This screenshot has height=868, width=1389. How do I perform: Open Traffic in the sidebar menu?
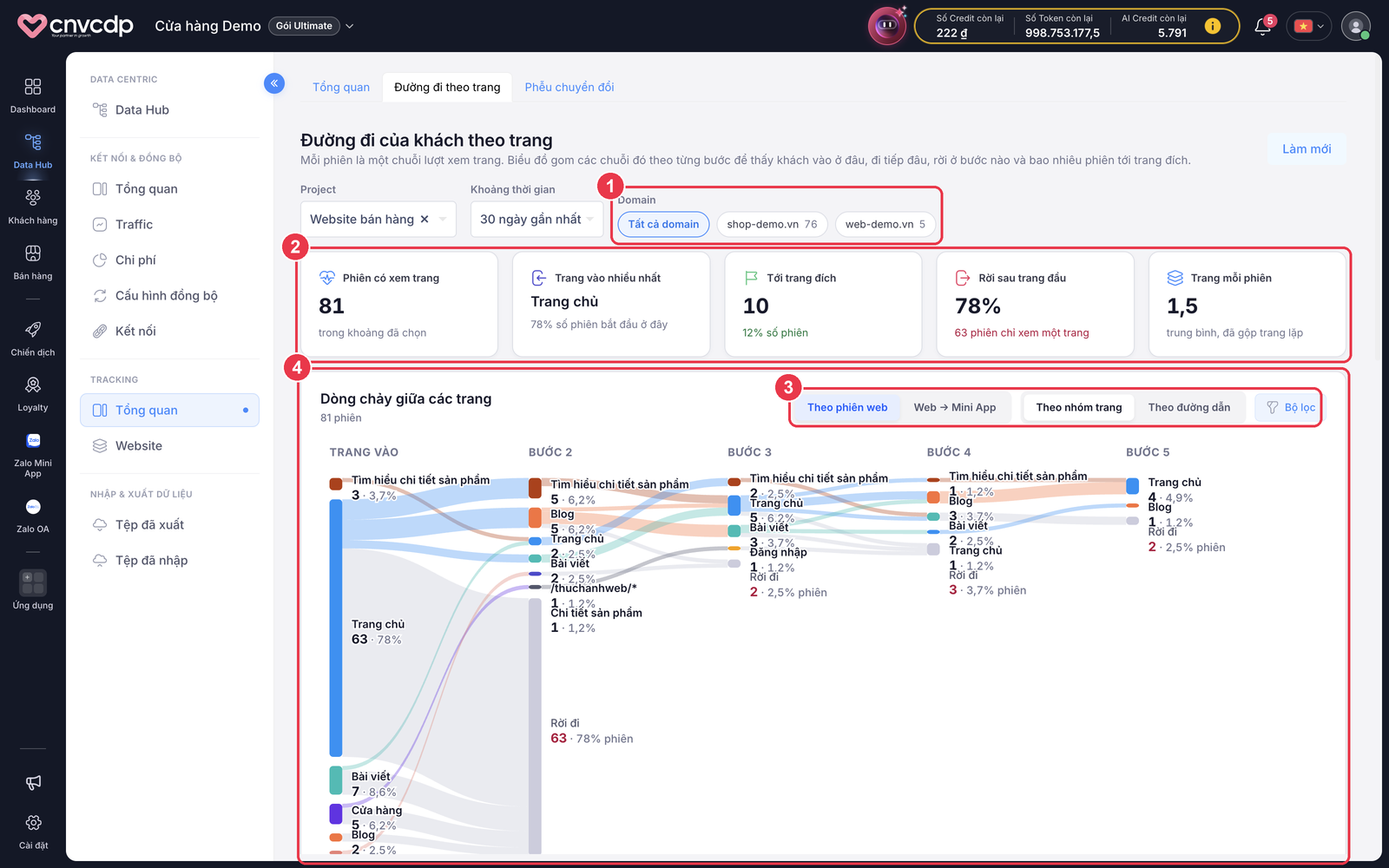169,224
